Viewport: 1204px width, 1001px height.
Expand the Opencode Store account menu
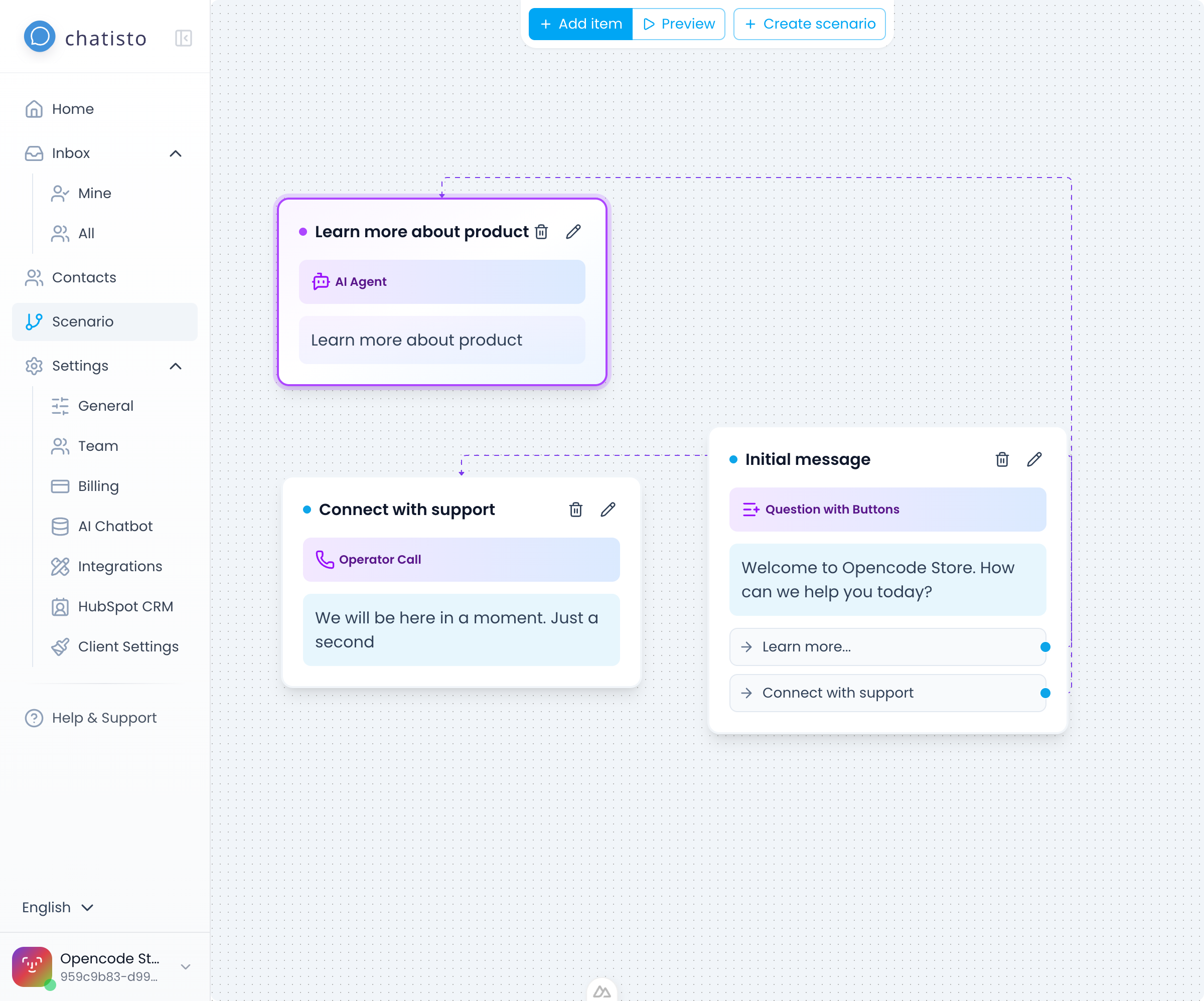pos(185,966)
